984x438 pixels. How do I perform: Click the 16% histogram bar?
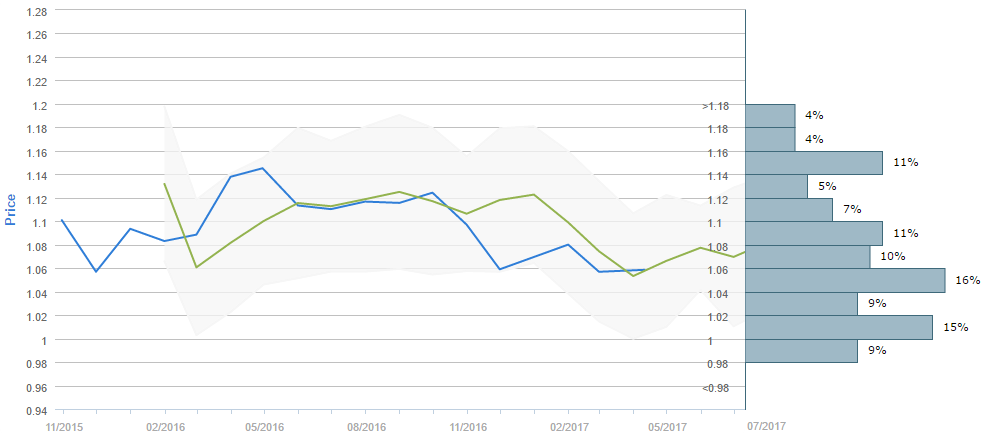(x=845, y=280)
